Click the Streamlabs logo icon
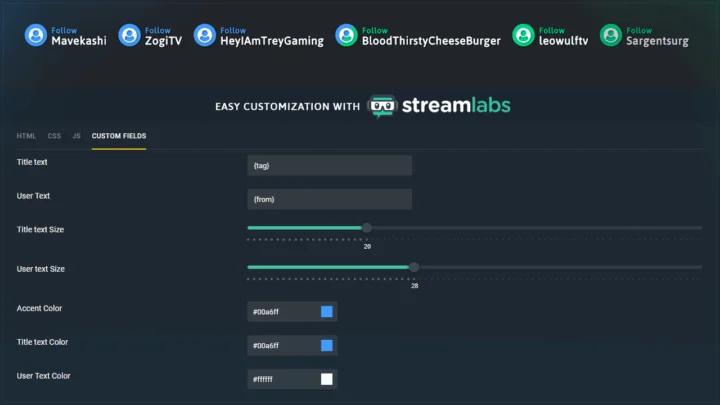Screen dimensions: 720x405 [x=381, y=106]
